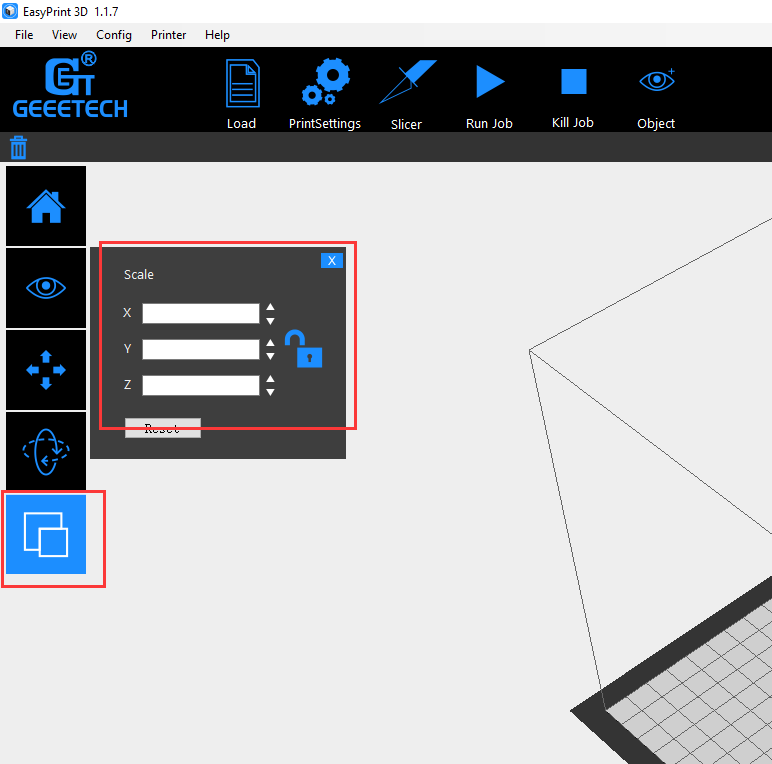
Task: Delete model with trash can icon
Action: coord(18,148)
